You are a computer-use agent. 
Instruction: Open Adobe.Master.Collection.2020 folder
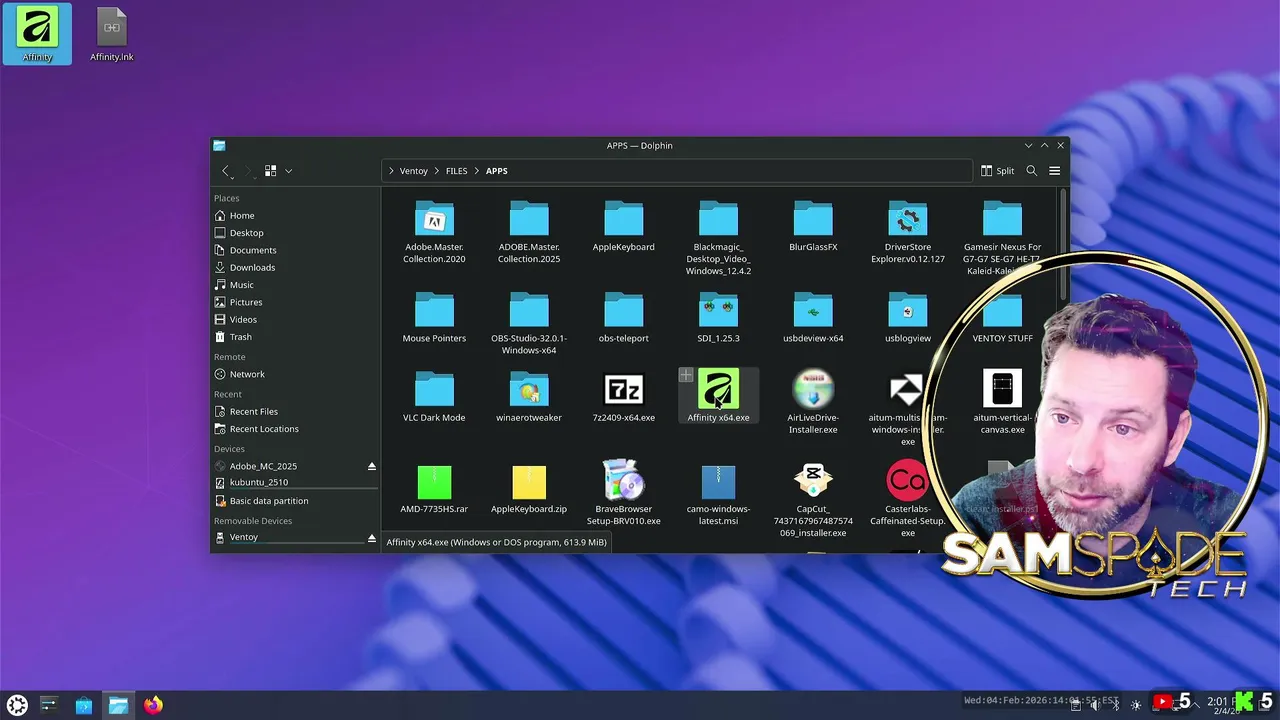coord(434,232)
